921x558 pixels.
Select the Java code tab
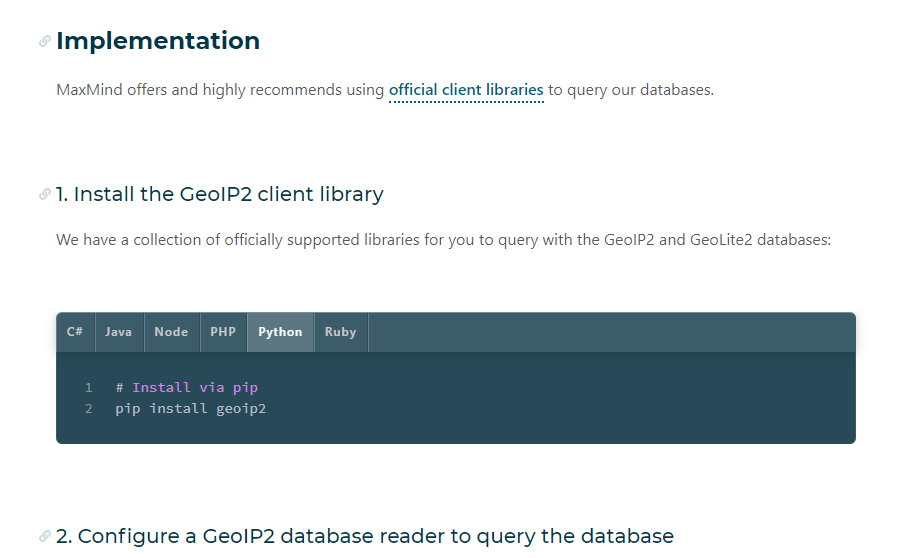pyautogui.click(x=118, y=332)
